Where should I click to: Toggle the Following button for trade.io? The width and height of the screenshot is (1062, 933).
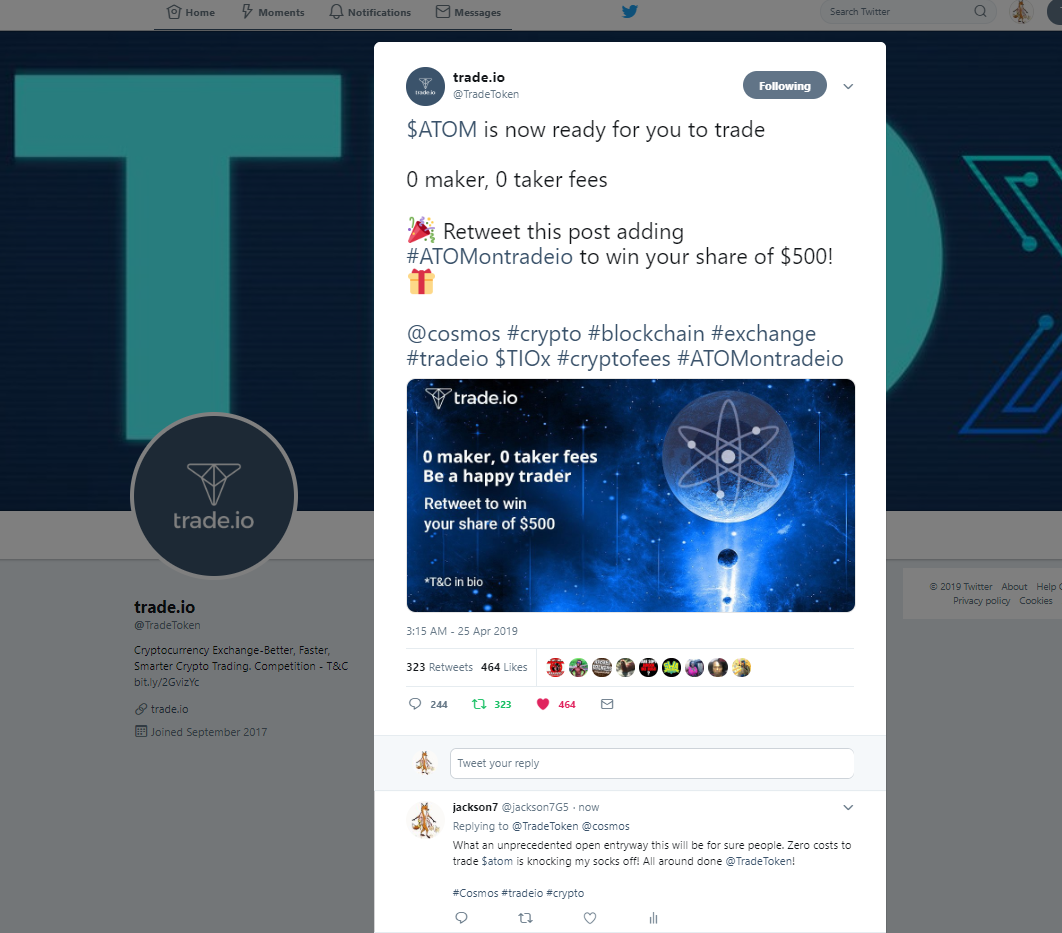point(784,85)
